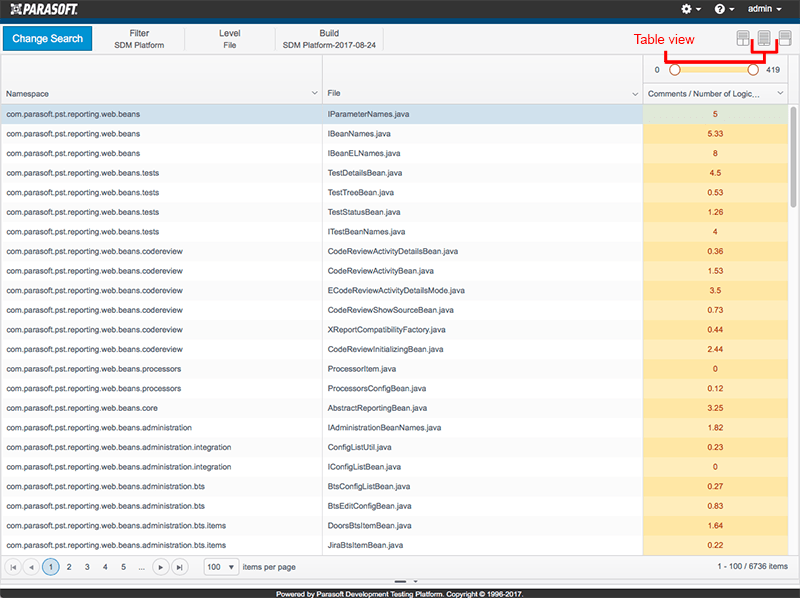Click the Change Search button
The image size is (800, 598).
tap(47, 39)
